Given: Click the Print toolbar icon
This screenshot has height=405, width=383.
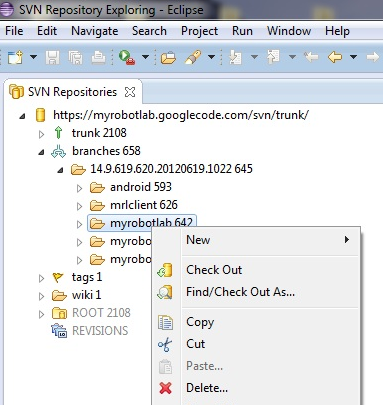Looking at the screenshot, I should (x=98, y=57).
